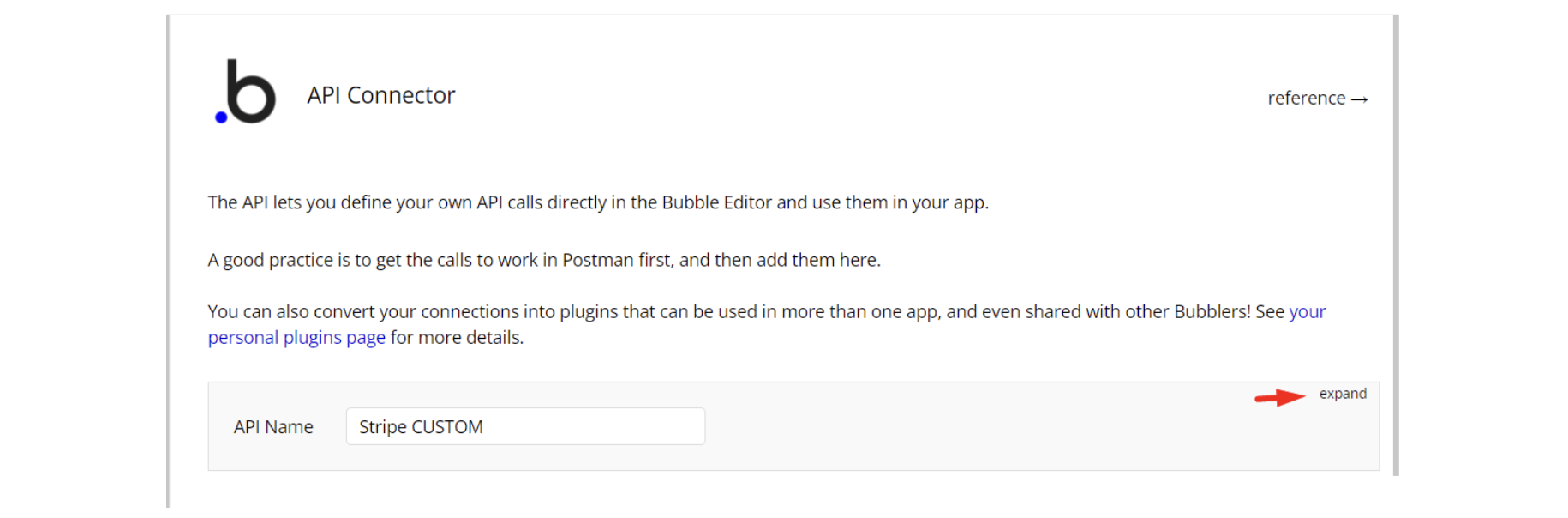1568x518 pixels.
Task: Click the sentence about Postman good practice
Action: click(x=543, y=260)
